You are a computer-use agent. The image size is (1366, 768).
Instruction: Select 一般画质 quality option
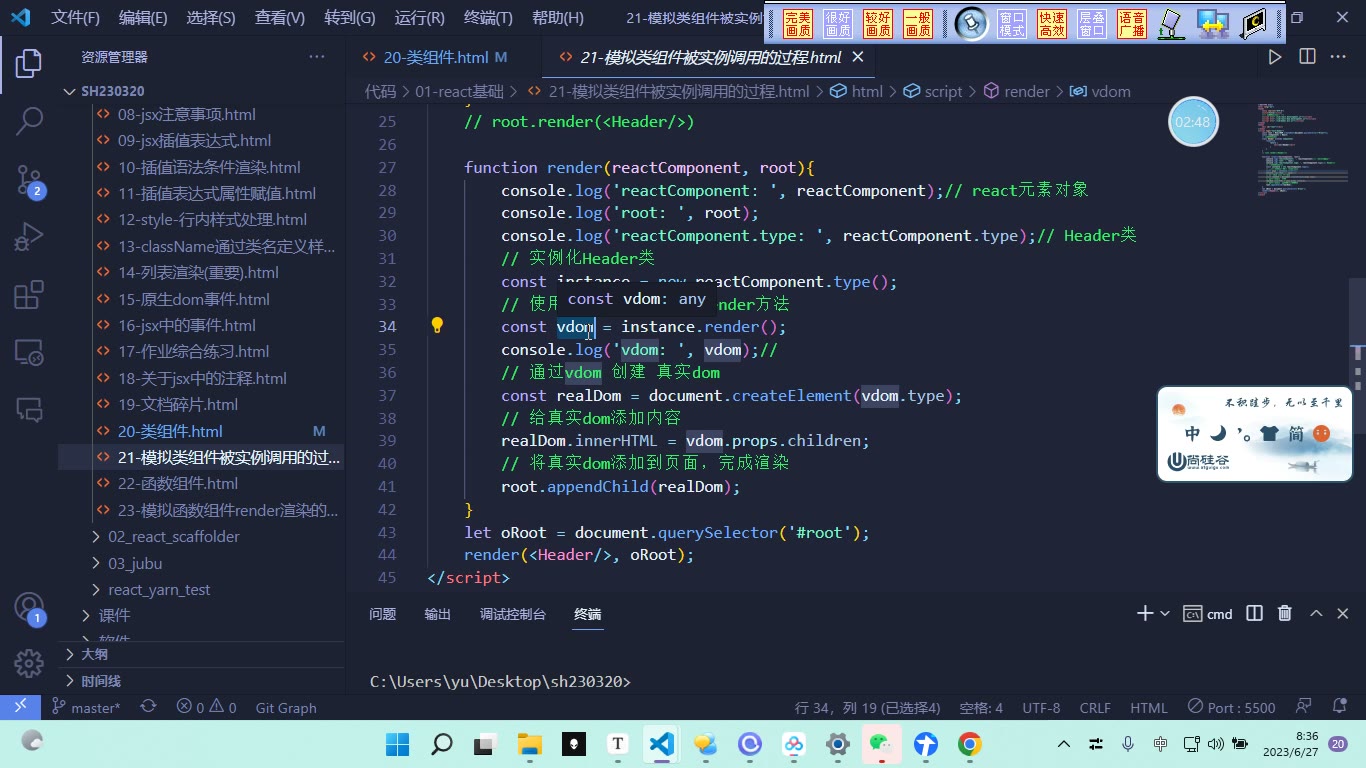click(x=918, y=24)
